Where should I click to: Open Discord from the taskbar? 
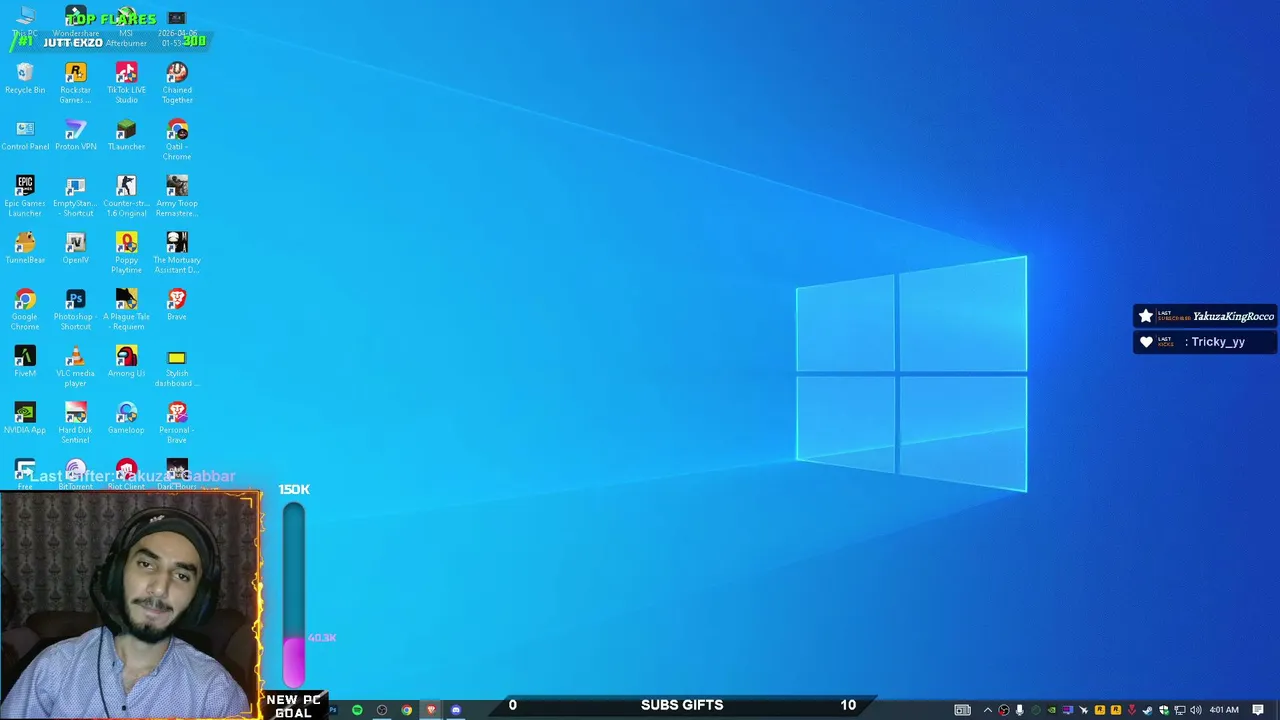[x=456, y=710]
